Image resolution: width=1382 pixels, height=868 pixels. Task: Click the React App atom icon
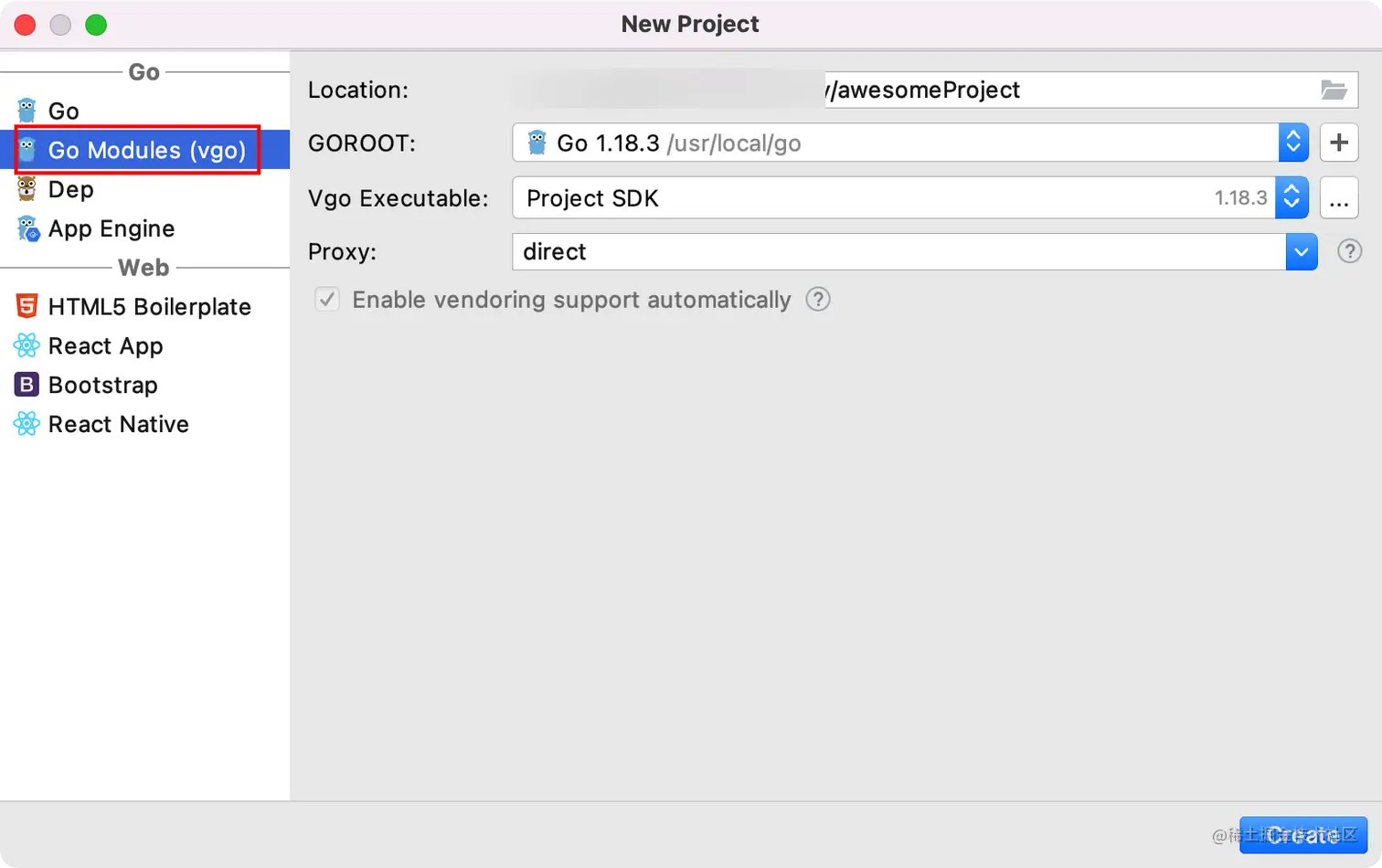click(x=27, y=346)
